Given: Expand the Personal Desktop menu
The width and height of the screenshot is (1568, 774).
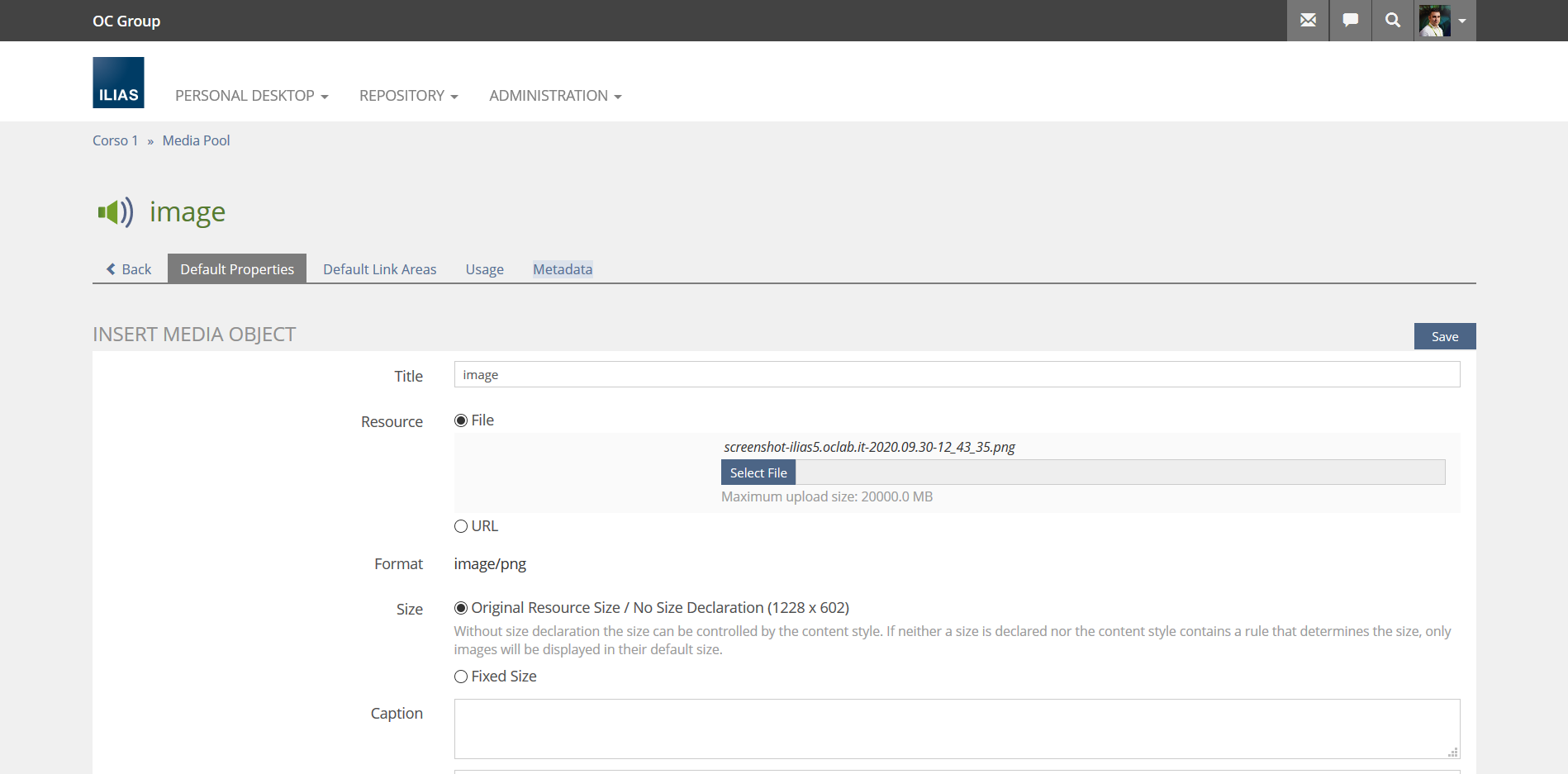Looking at the screenshot, I should (251, 96).
